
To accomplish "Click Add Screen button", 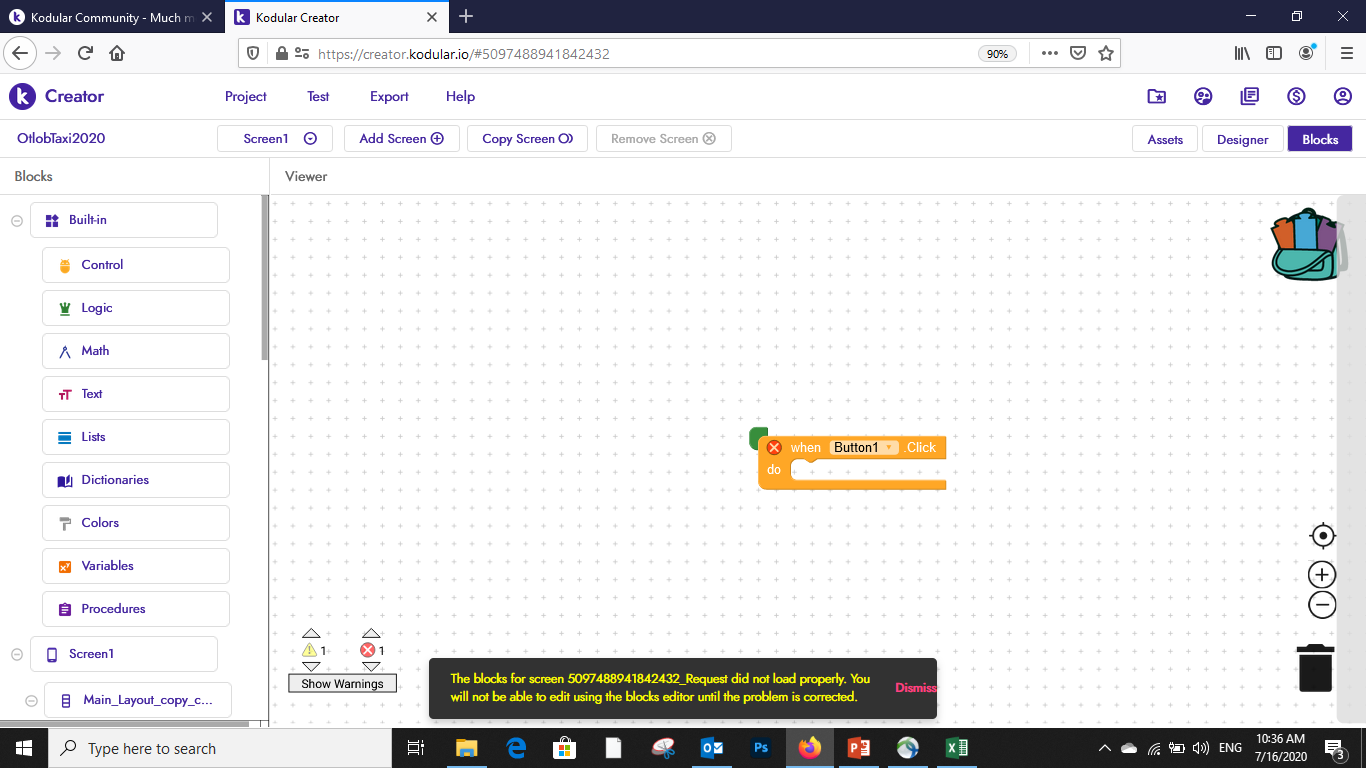I will 401,139.
